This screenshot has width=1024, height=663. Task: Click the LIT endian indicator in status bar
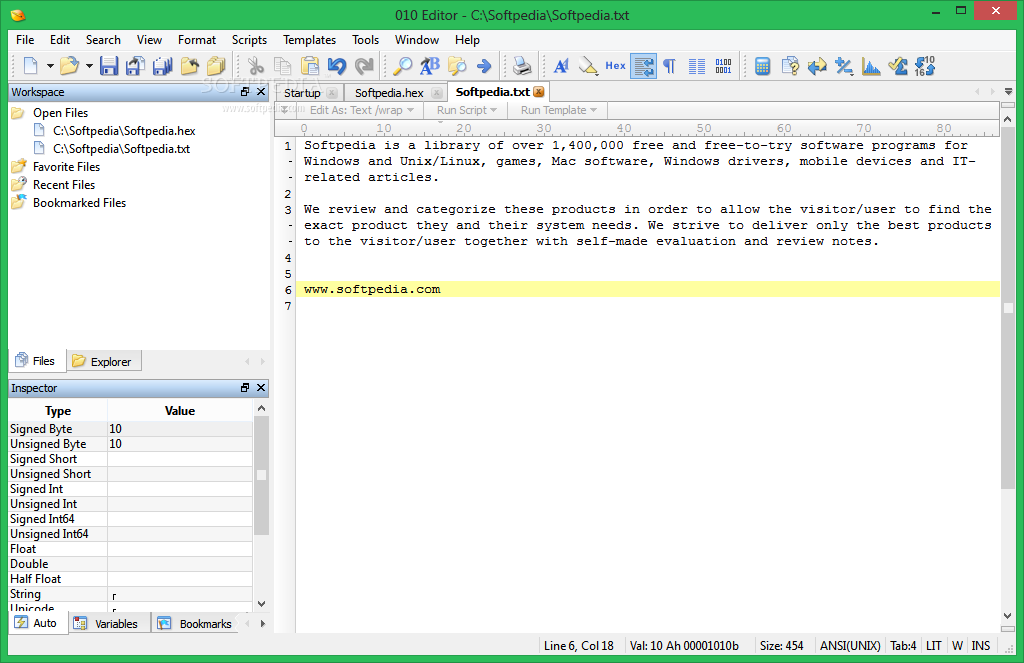click(933, 646)
